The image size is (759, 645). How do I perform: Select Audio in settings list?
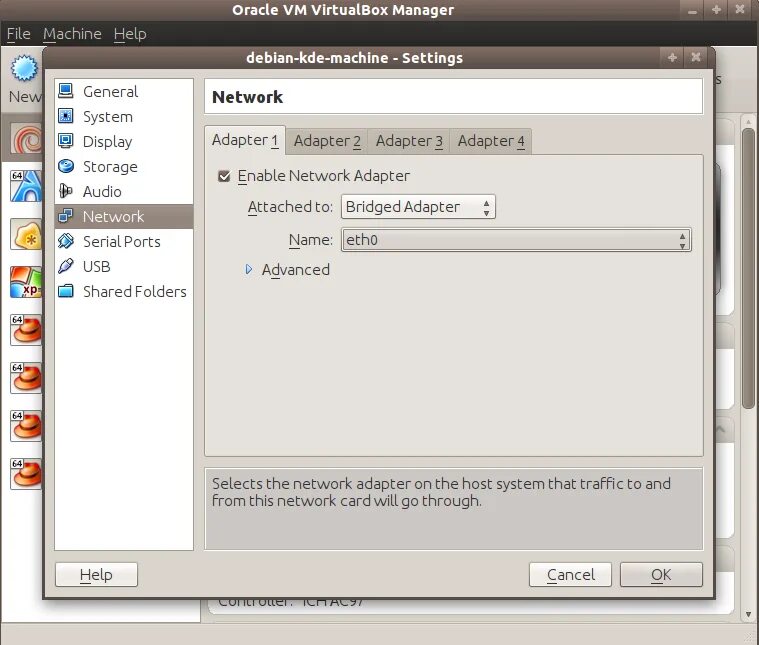124,191
